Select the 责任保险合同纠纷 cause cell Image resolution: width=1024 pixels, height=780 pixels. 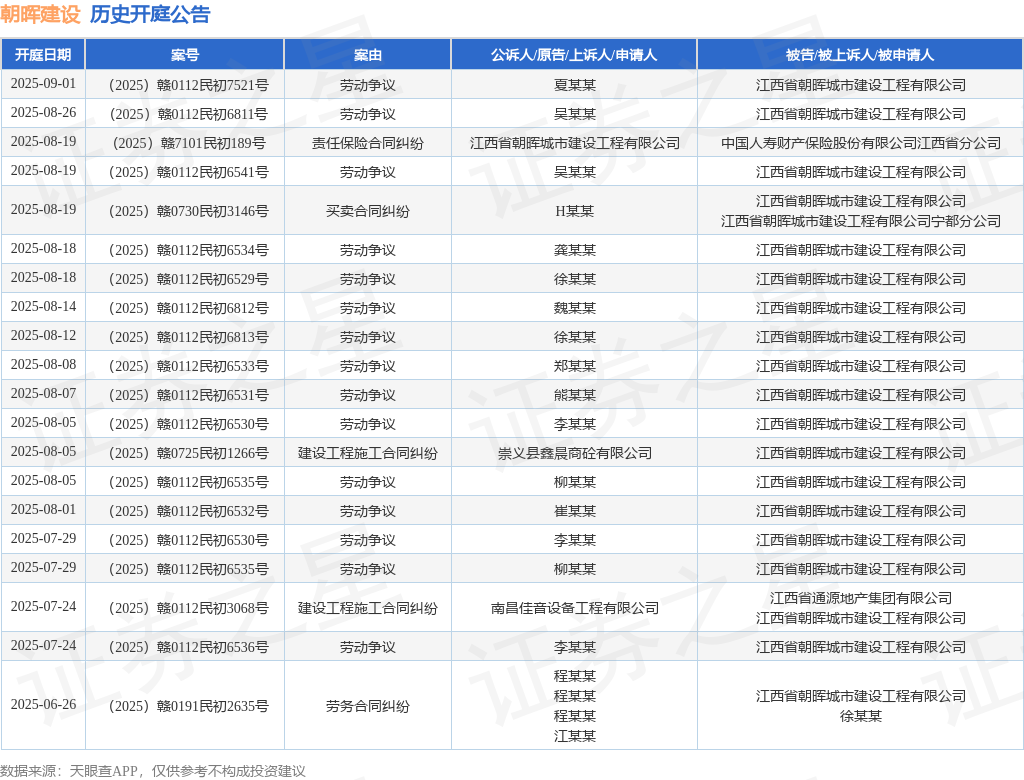pyautogui.click(x=368, y=143)
